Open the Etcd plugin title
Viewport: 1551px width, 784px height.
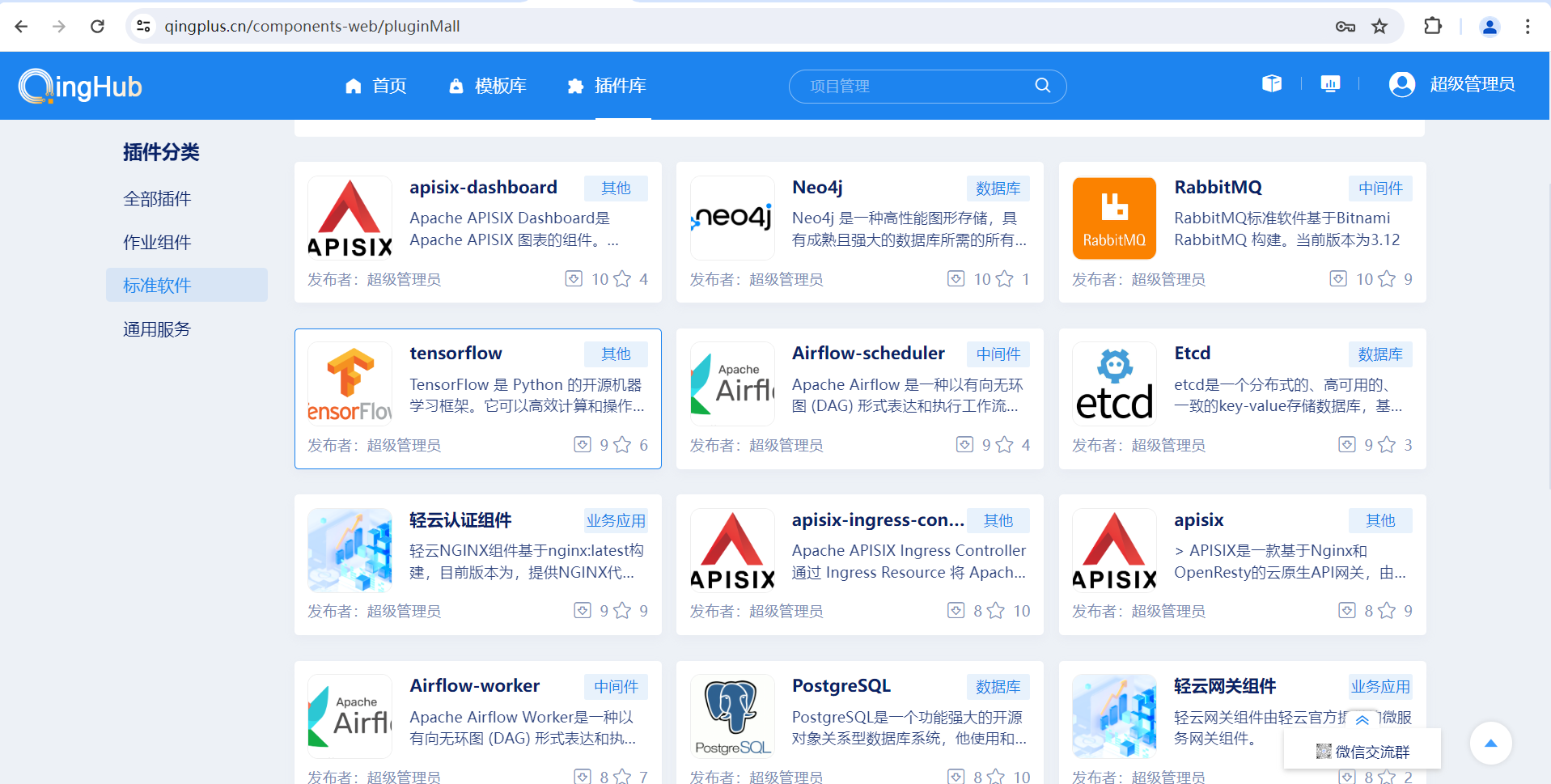1193,354
